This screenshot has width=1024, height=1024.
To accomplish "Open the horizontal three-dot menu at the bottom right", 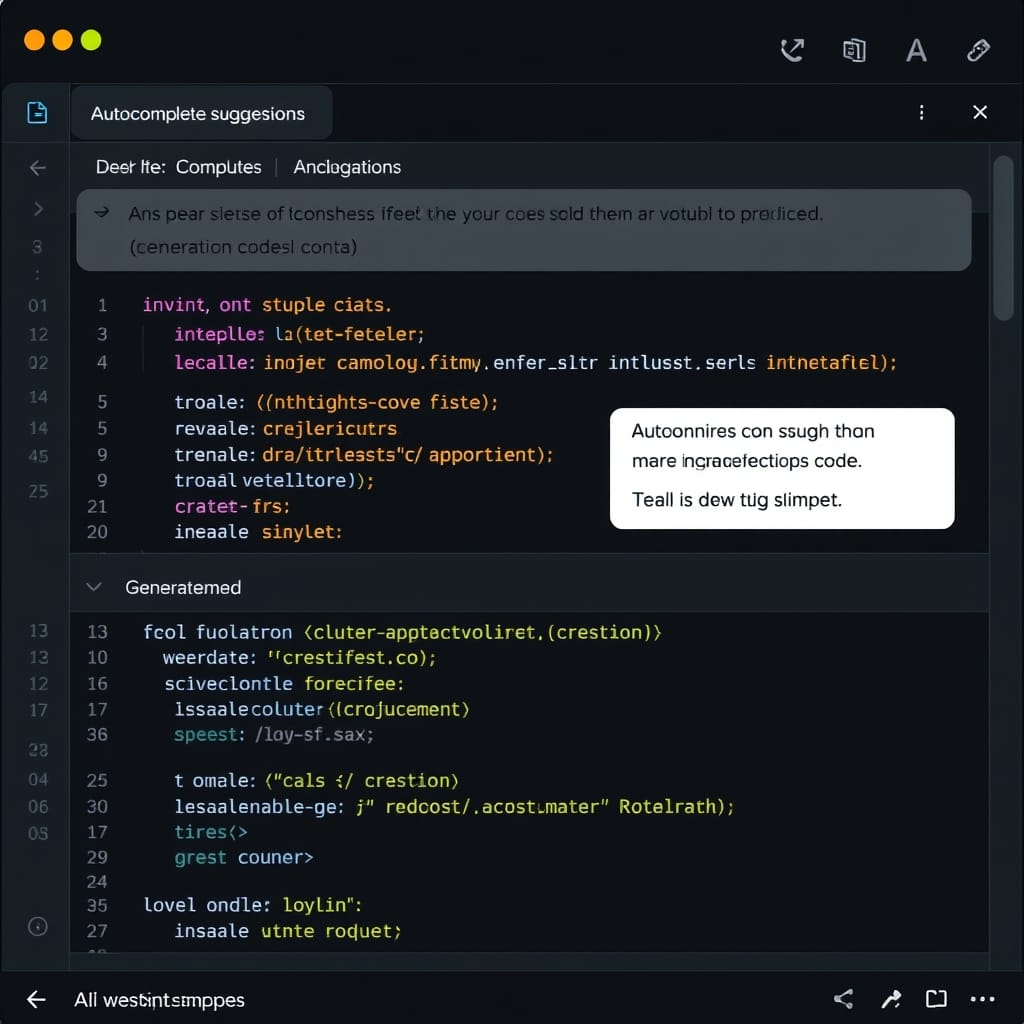I will pos(982,999).
